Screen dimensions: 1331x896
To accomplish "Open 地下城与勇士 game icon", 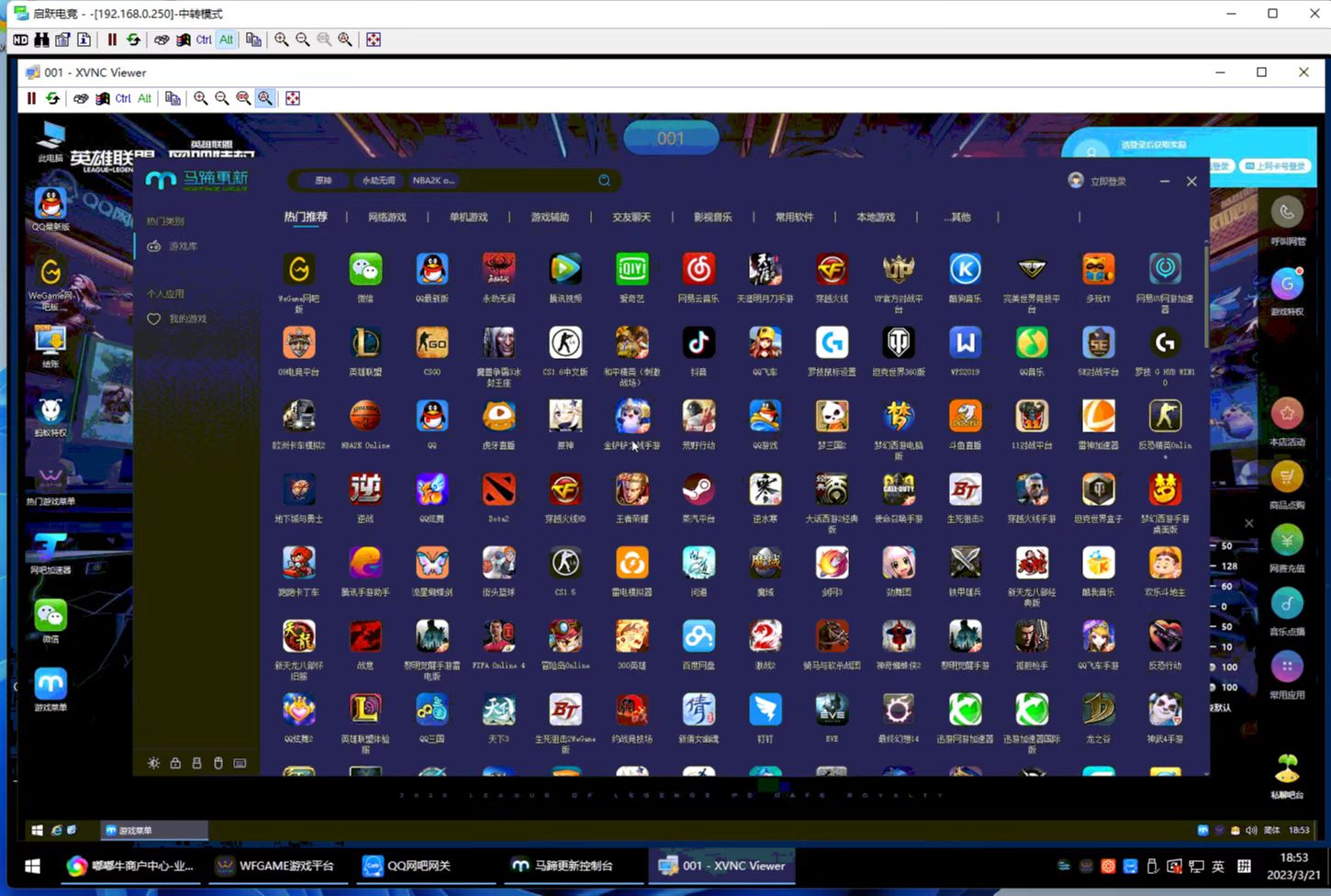I will (x=299, y=490).
